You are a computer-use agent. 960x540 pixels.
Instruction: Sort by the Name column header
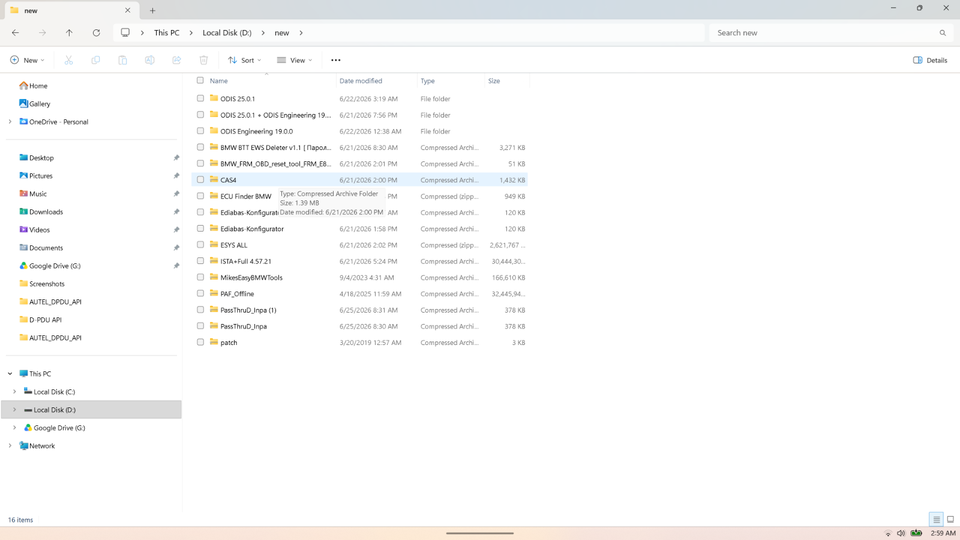point(219,81)
